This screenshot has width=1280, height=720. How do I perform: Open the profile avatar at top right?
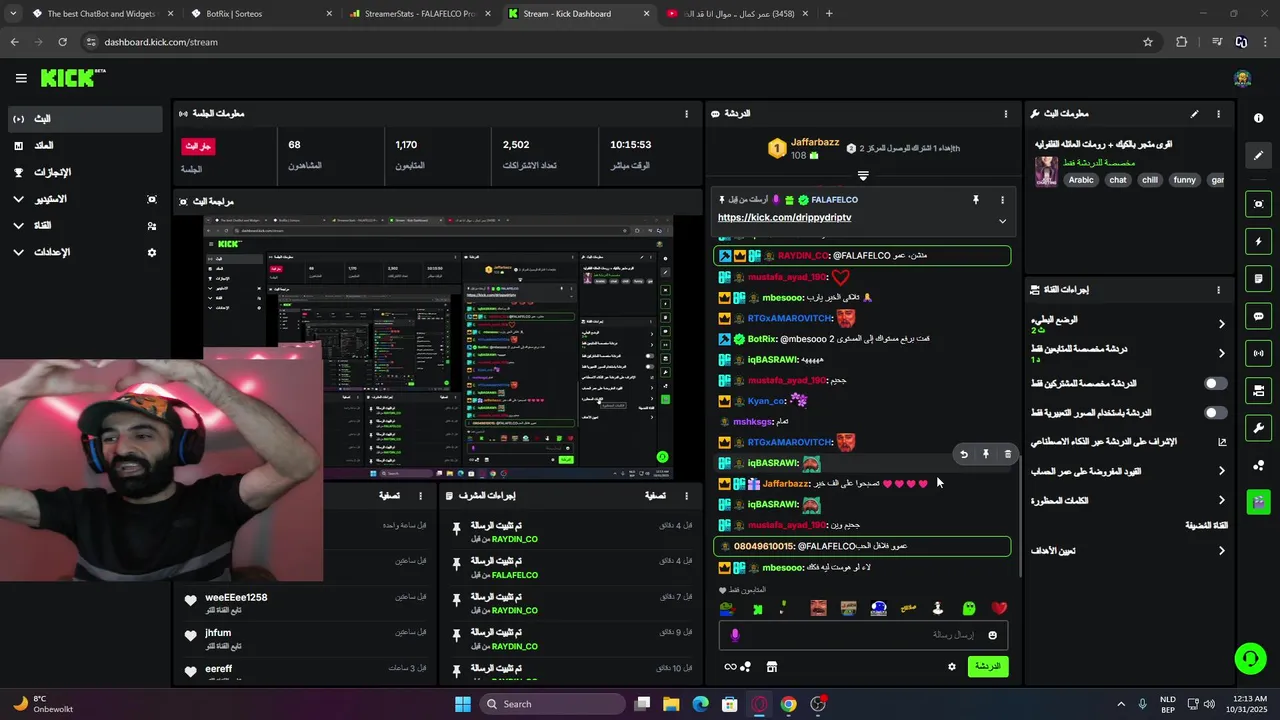[x=1243, y=79]
